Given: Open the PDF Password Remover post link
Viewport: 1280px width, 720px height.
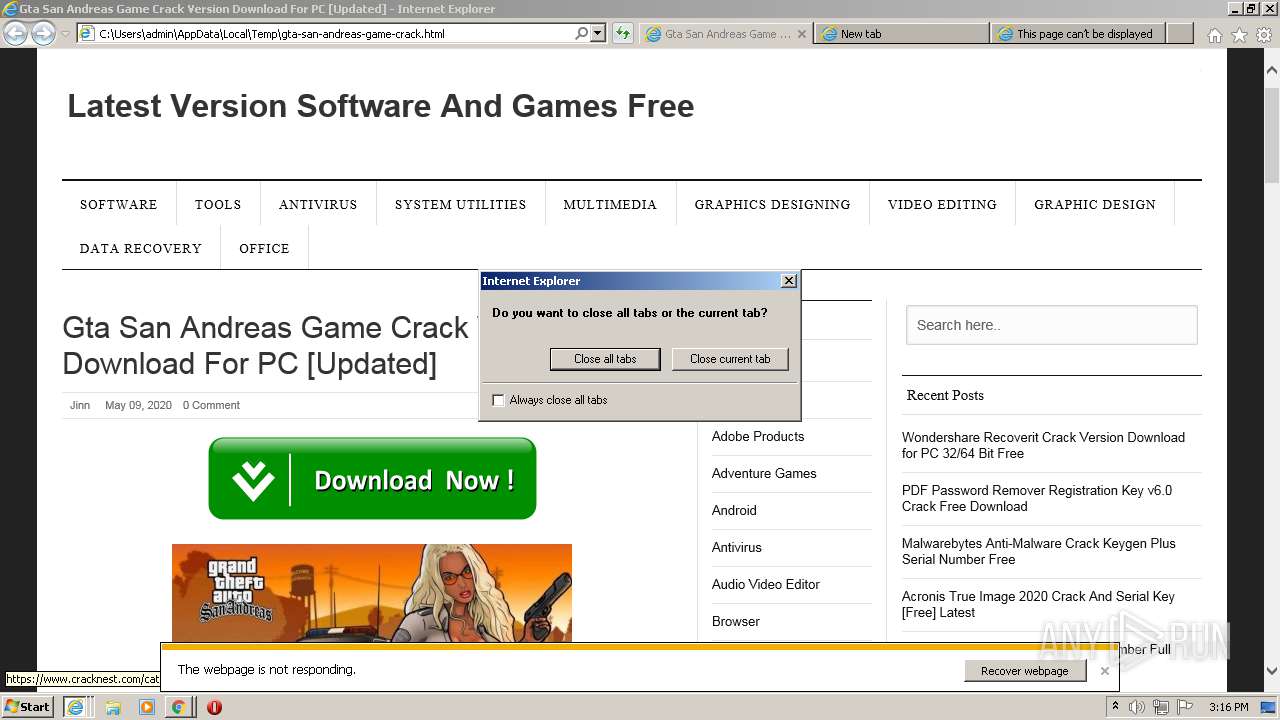Looking at the screenshot, I should tap(1037, 498).
